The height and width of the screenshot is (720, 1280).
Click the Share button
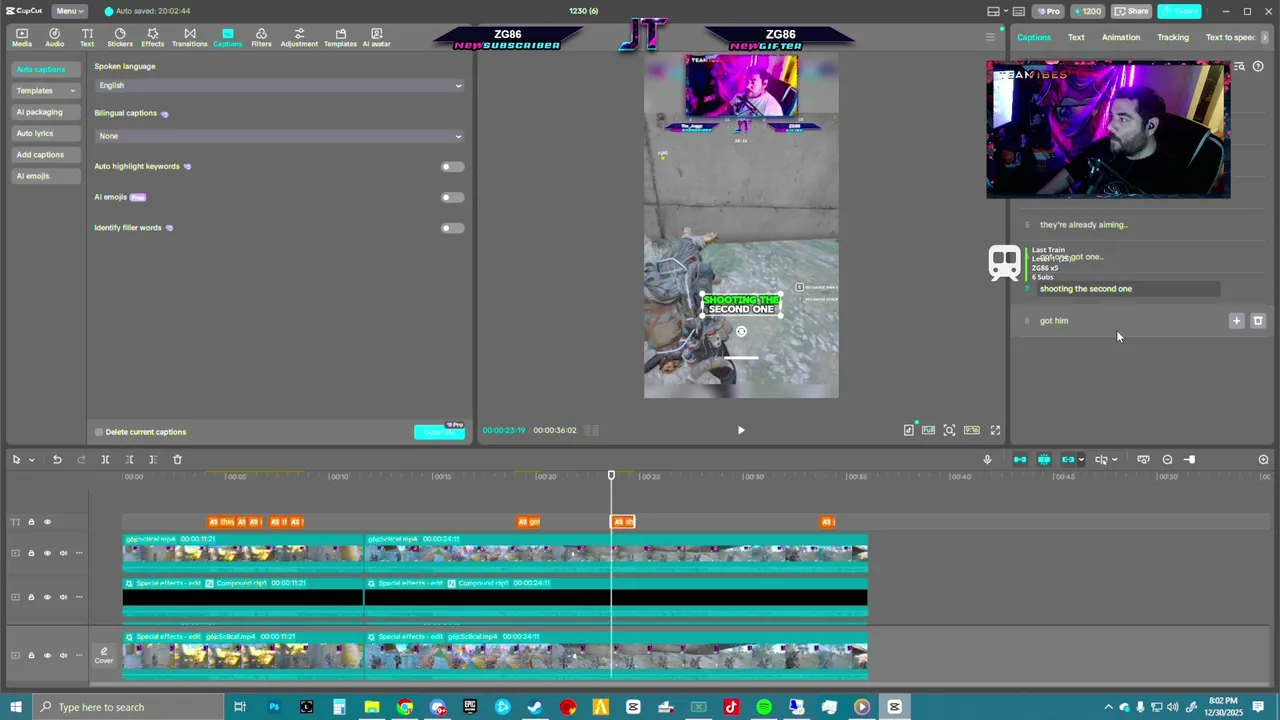1132,11
